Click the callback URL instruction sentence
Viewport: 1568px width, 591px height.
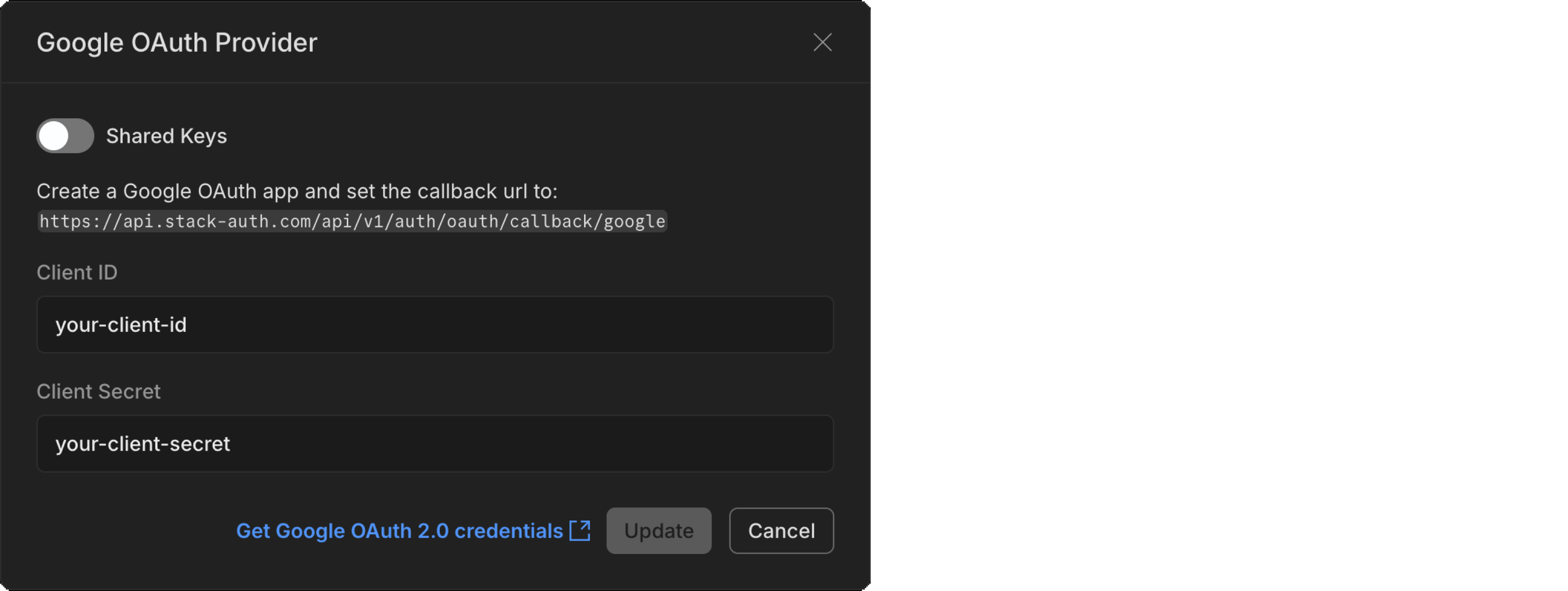pos(297,191)
